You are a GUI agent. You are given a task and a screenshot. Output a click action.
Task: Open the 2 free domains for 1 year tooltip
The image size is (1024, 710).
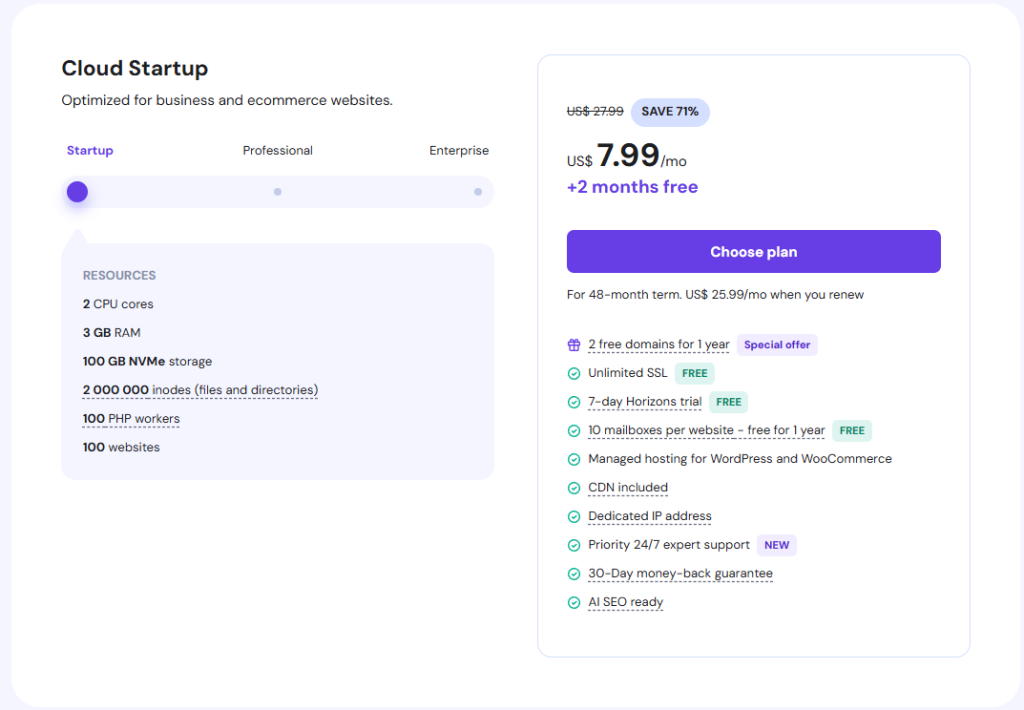[658, 344]
